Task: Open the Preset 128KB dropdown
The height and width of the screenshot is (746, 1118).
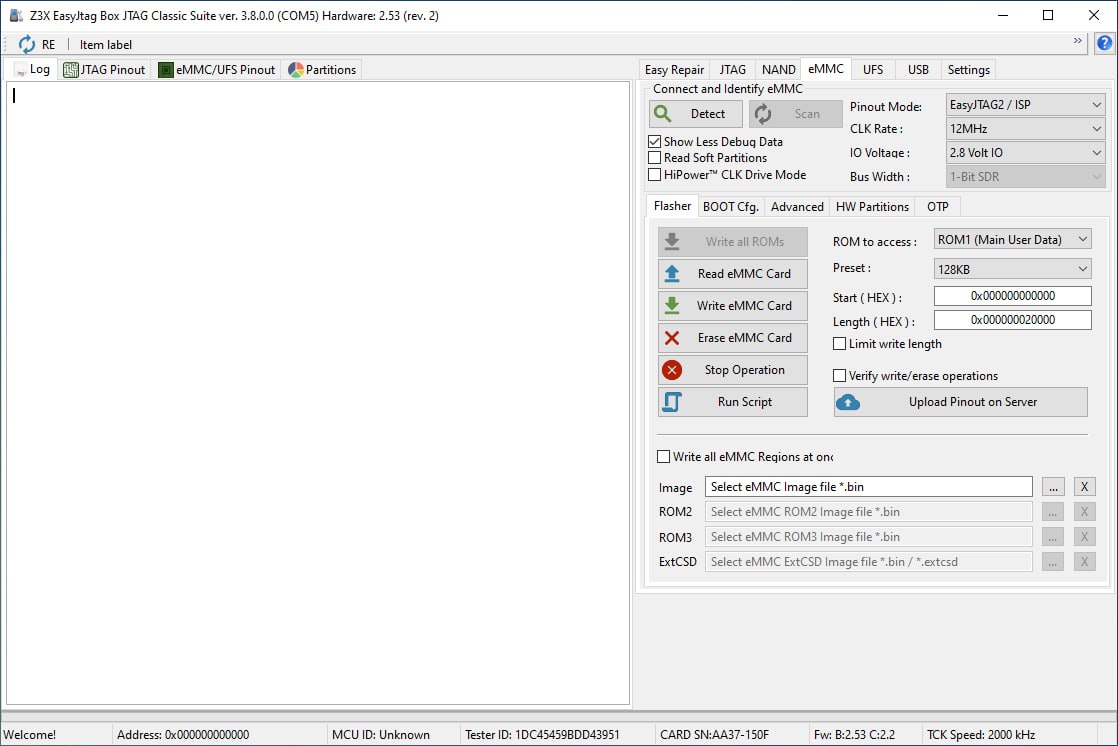Action: [1012, 270]
